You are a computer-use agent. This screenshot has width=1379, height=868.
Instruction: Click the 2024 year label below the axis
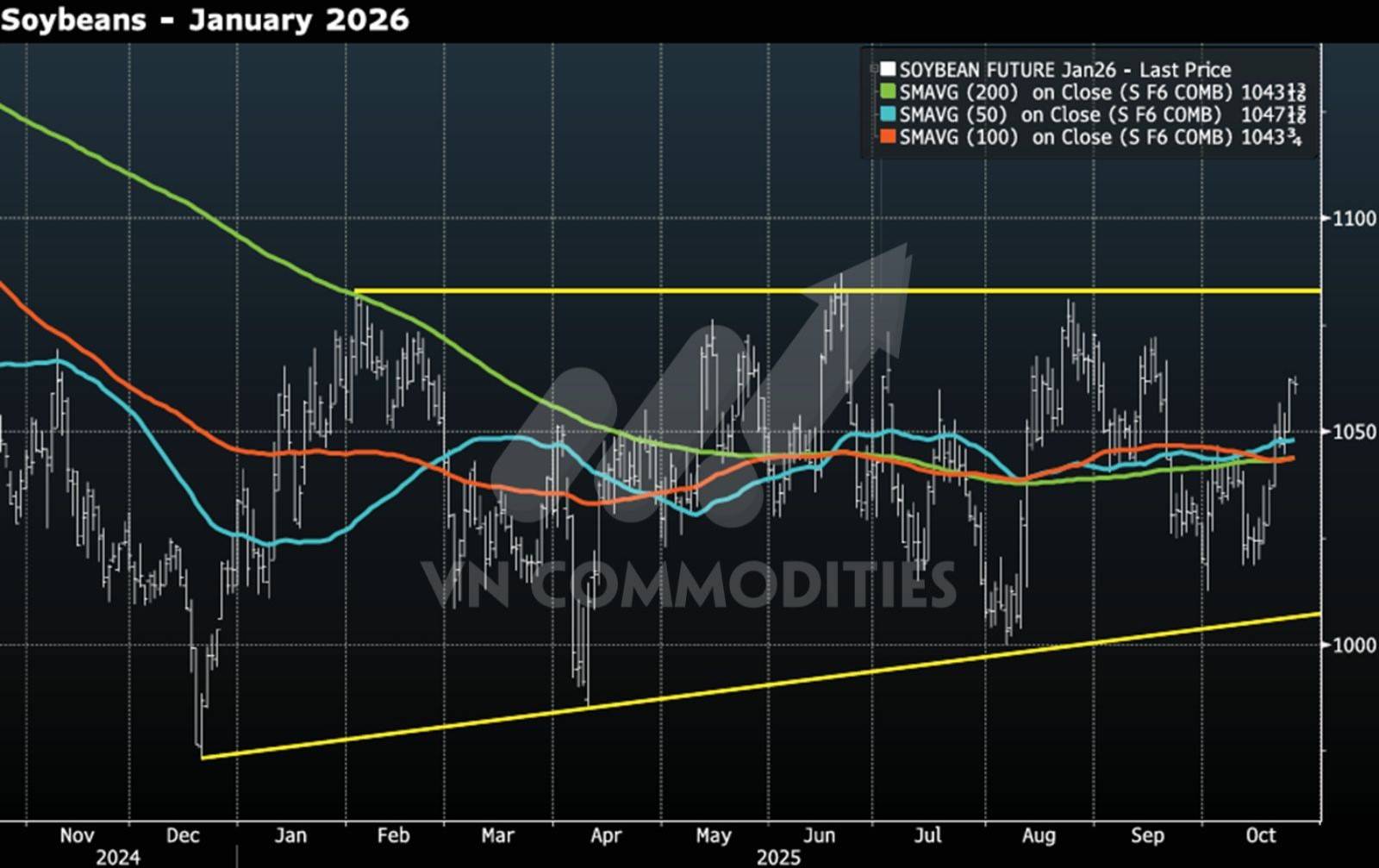pos(117,857)
